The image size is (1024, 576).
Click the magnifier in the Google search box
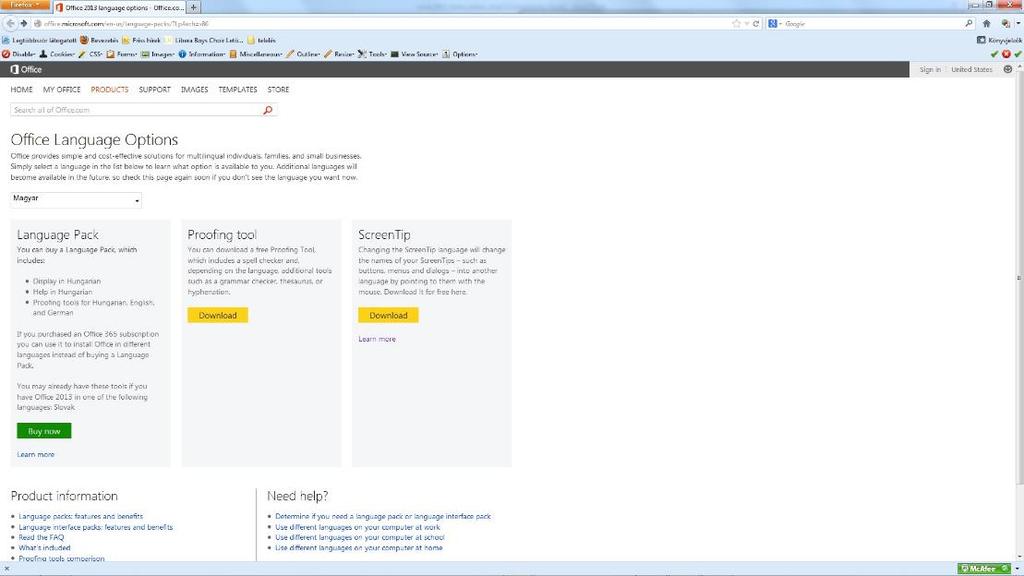point(969,24)
